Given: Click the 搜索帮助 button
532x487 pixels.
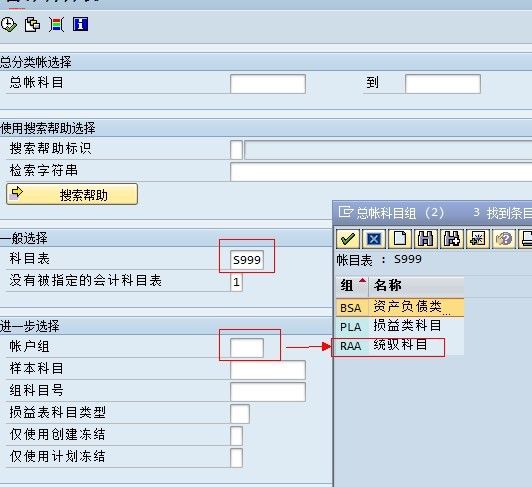Looking at the screenshot, I should tap(72, 194).
